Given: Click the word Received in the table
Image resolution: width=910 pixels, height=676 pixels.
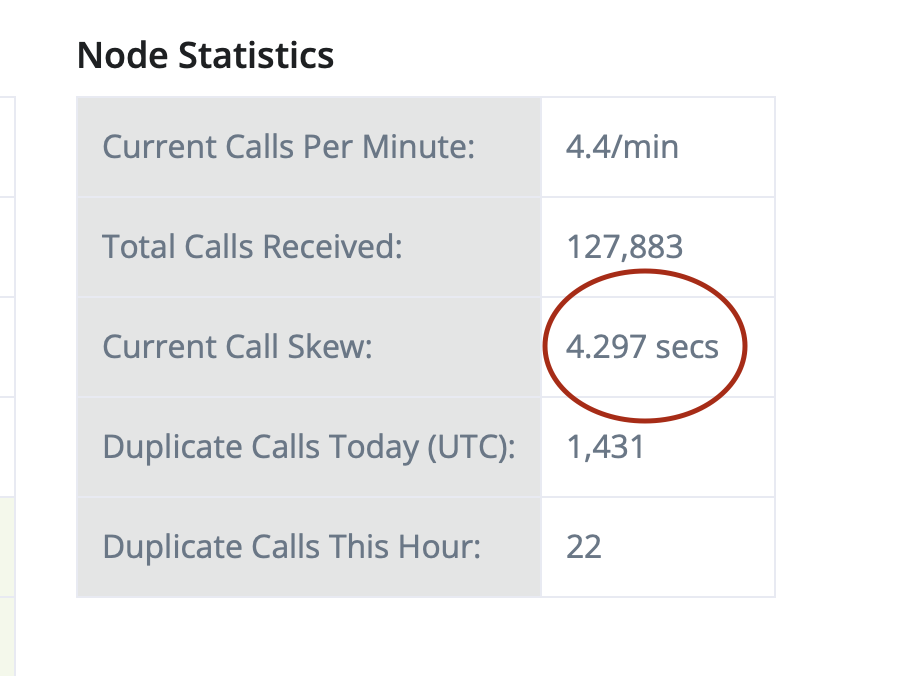Looking at the screenshot, I should 333,247.
